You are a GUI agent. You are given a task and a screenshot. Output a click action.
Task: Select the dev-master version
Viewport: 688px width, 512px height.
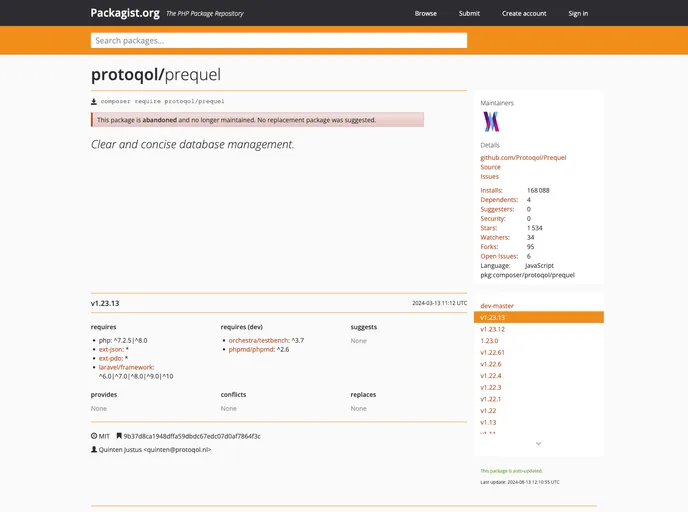[497, 306]
